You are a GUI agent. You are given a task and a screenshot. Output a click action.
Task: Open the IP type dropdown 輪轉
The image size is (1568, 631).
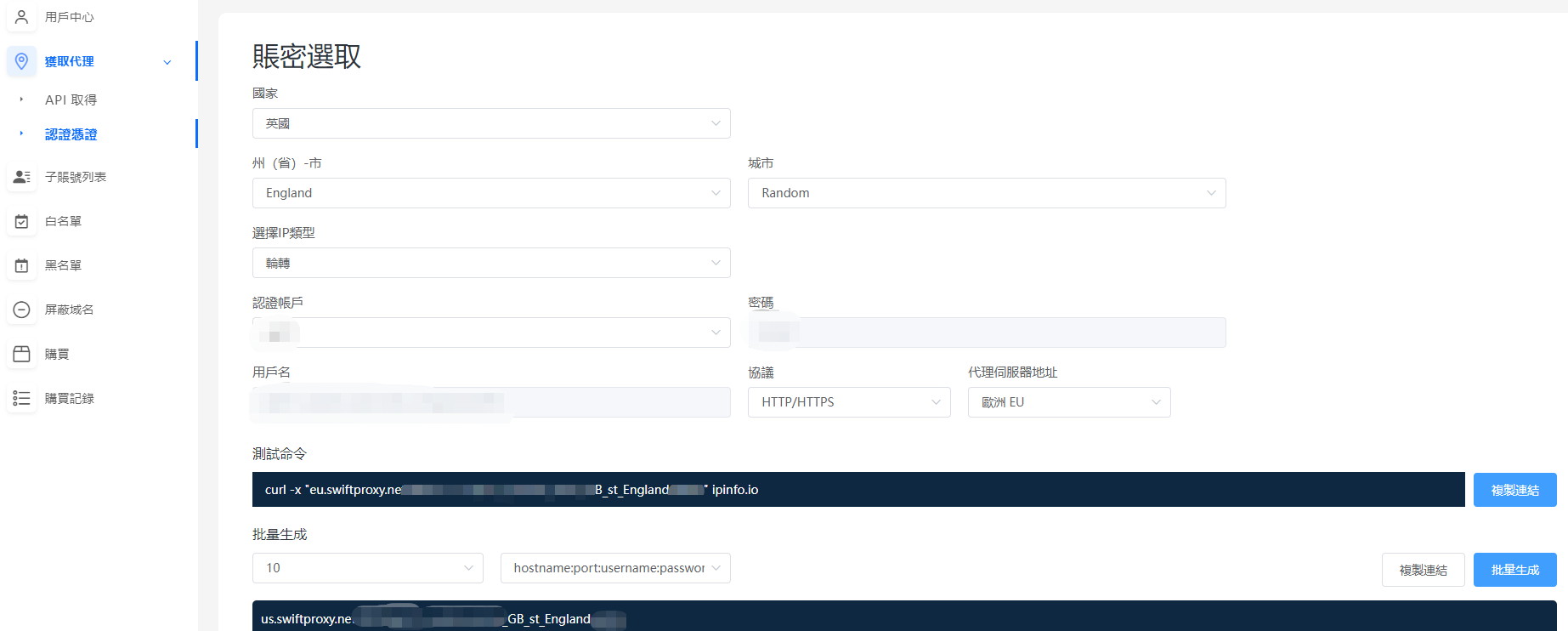pos(491,263)
